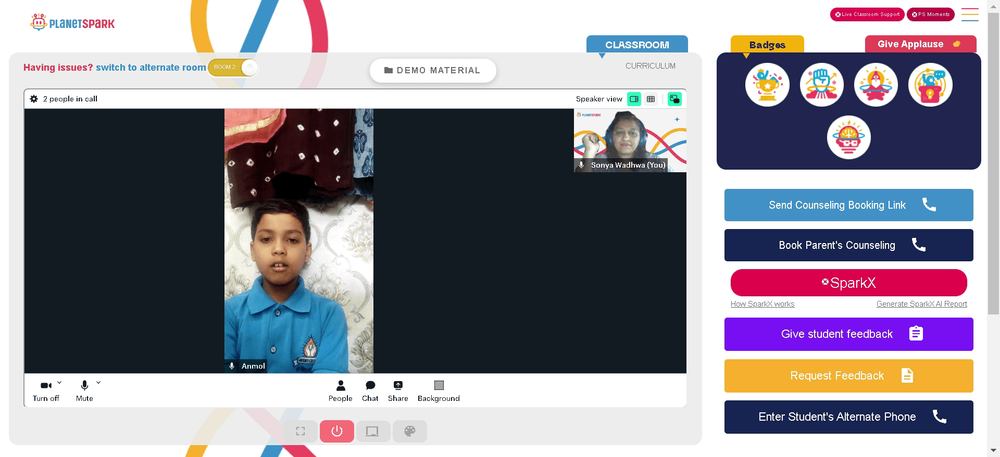Click Give student feedback
Screen dimensions: 1000x457
click(x=848, y=334)
